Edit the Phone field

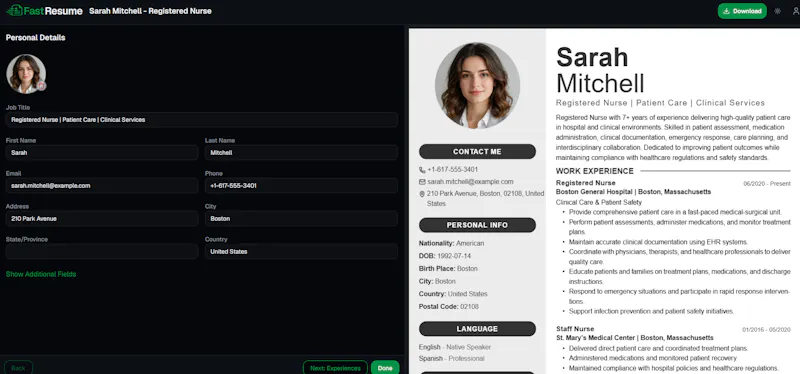pyautogui.click(x=301, y=186)
